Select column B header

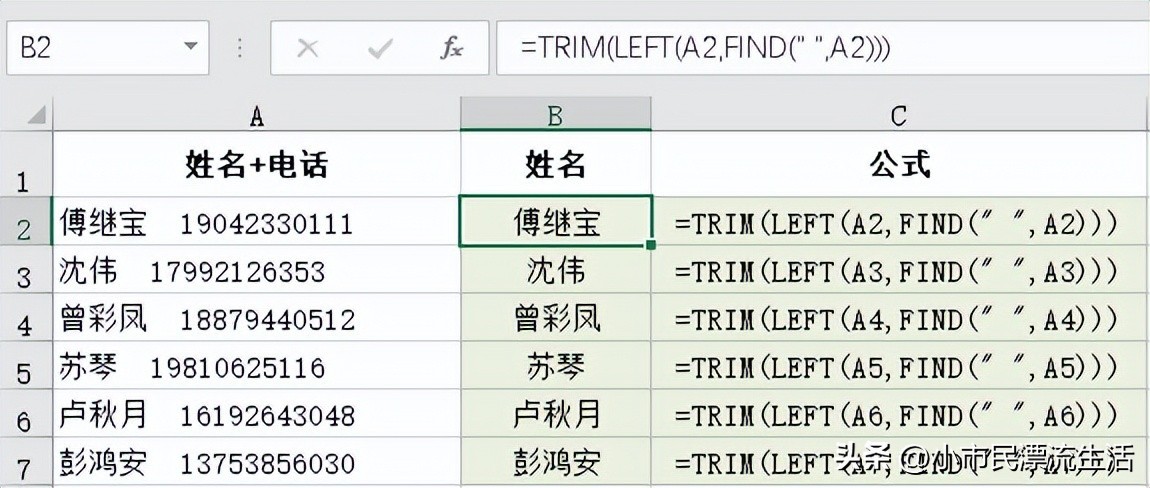pos(555,116)
